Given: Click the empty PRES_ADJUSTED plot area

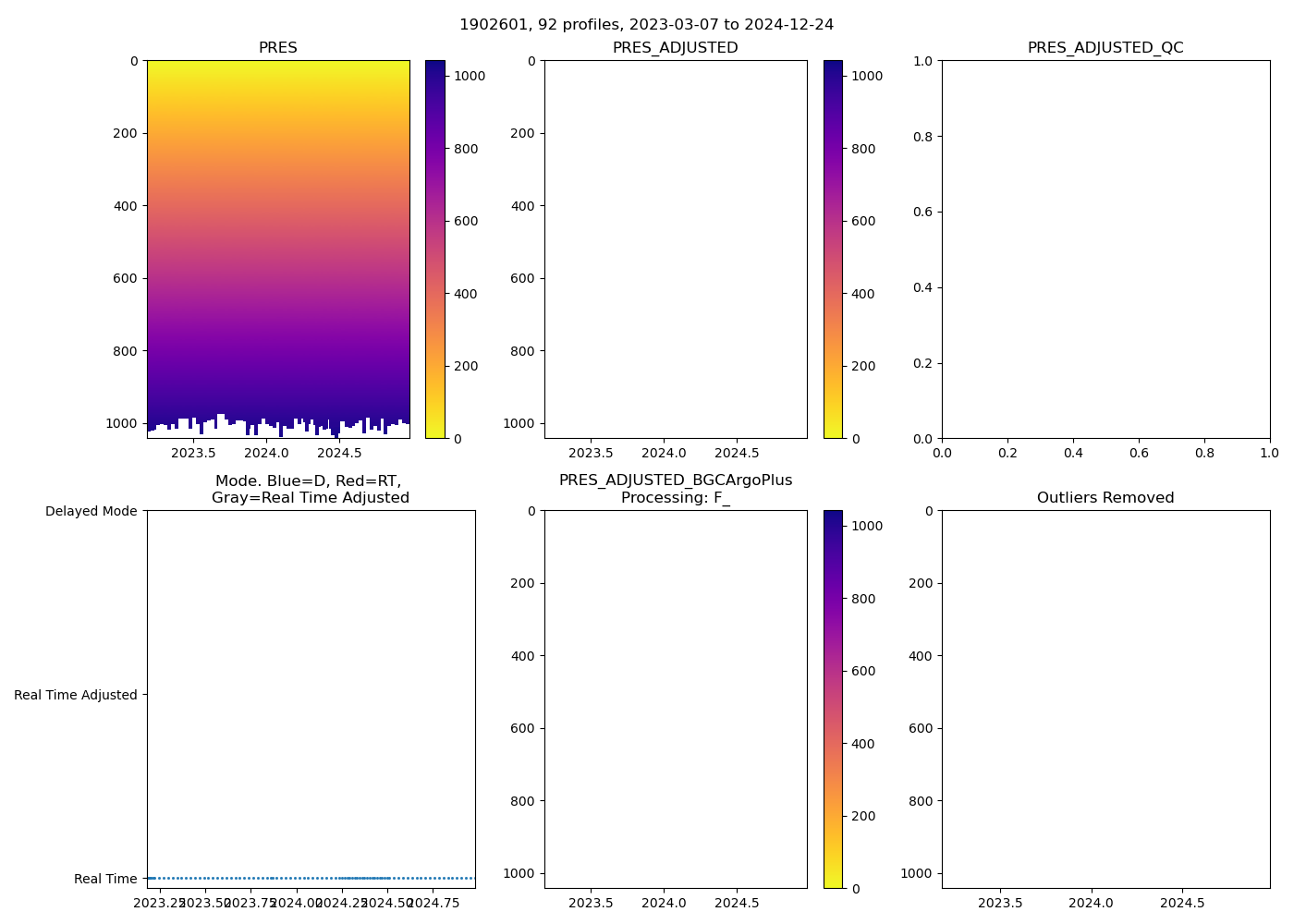Looking at the screenshot, I should [675, 249].
